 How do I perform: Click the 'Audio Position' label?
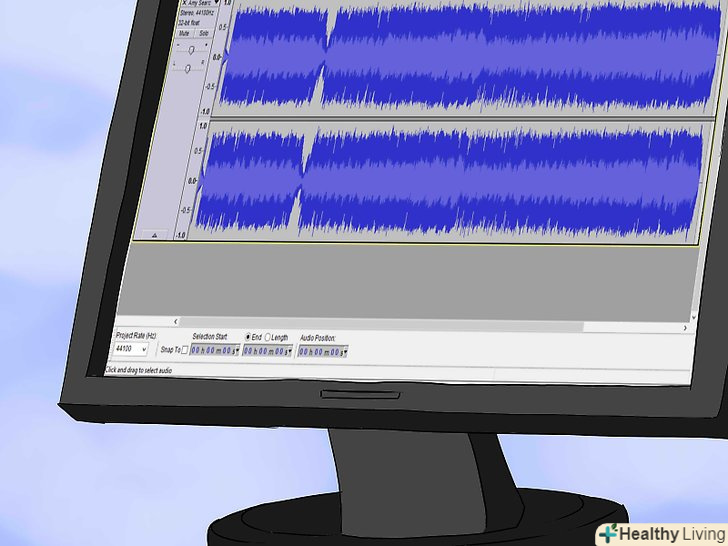pyautogui.click(x=318, y=338)
